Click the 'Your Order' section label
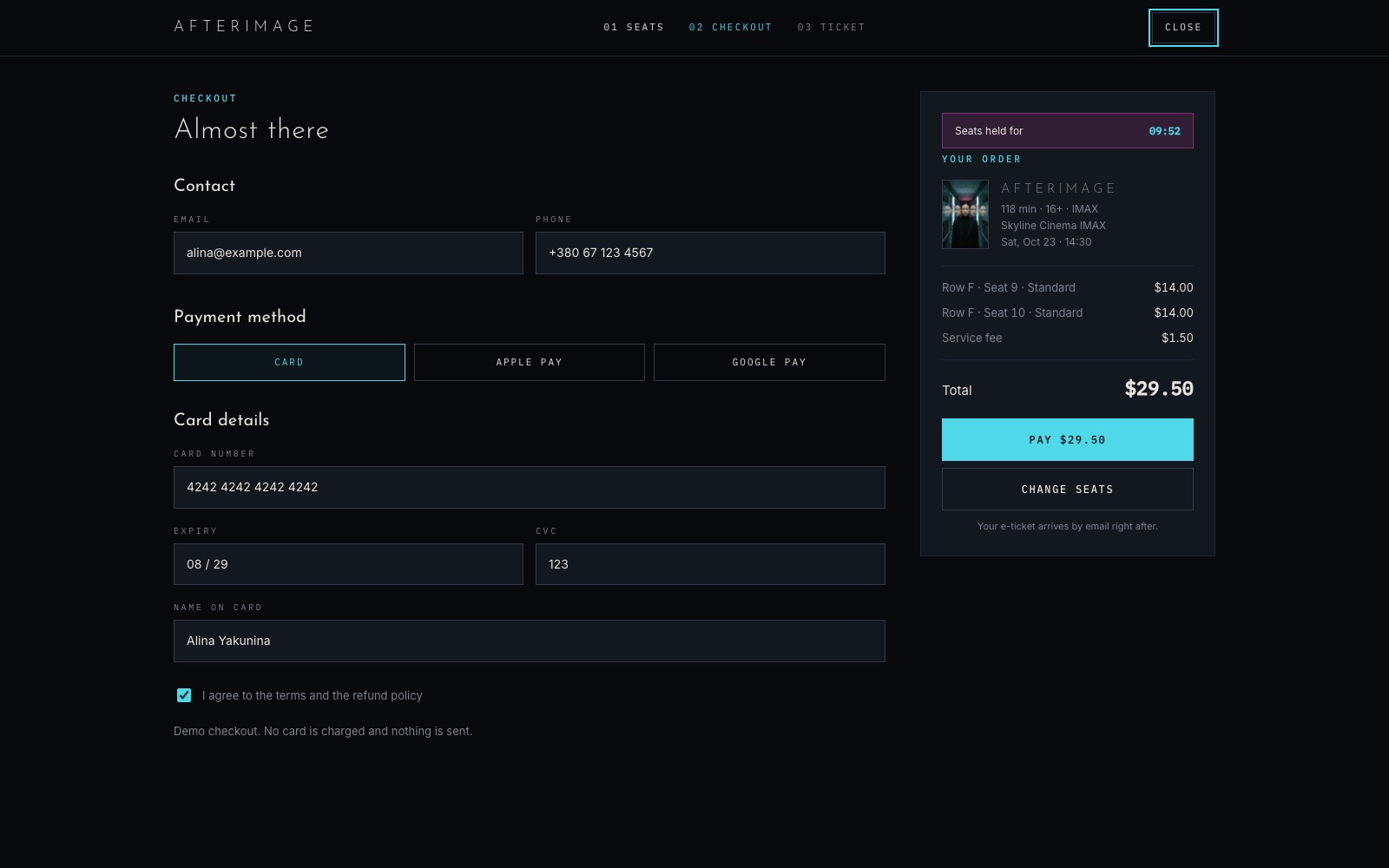 (x=982, y=159)
